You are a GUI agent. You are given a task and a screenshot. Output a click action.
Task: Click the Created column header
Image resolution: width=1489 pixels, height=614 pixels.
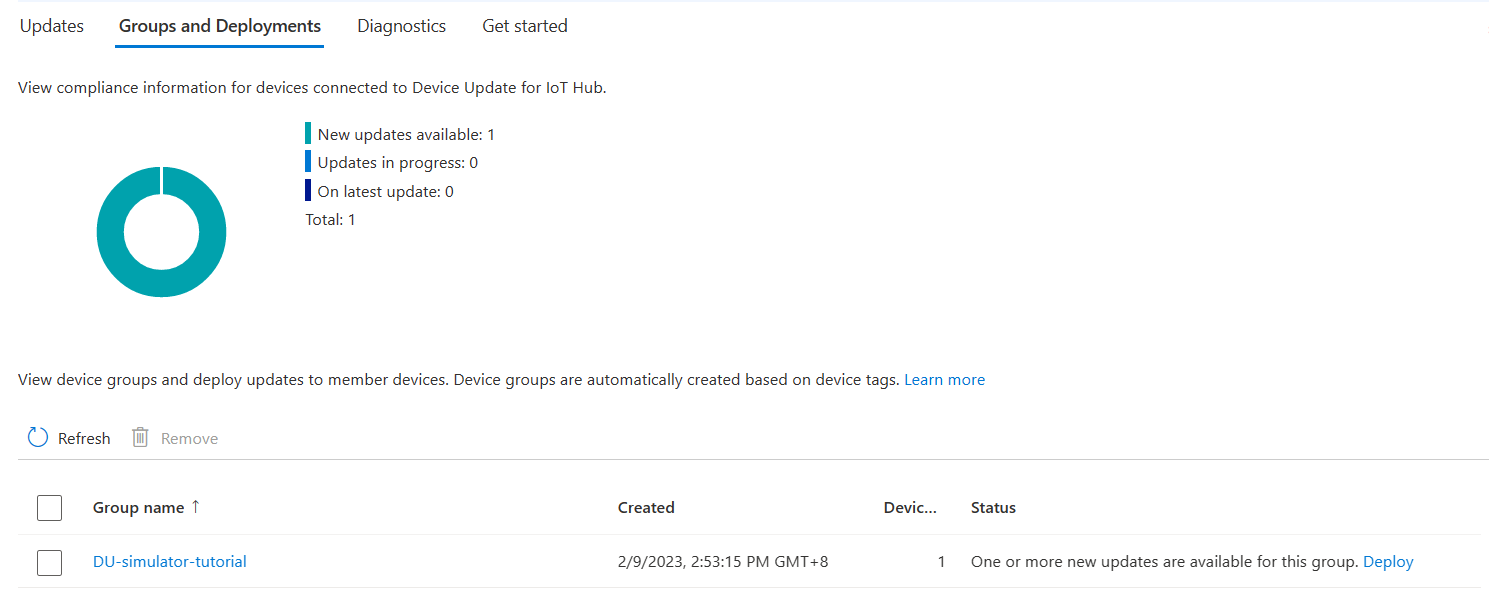click(x=645, y=507)
